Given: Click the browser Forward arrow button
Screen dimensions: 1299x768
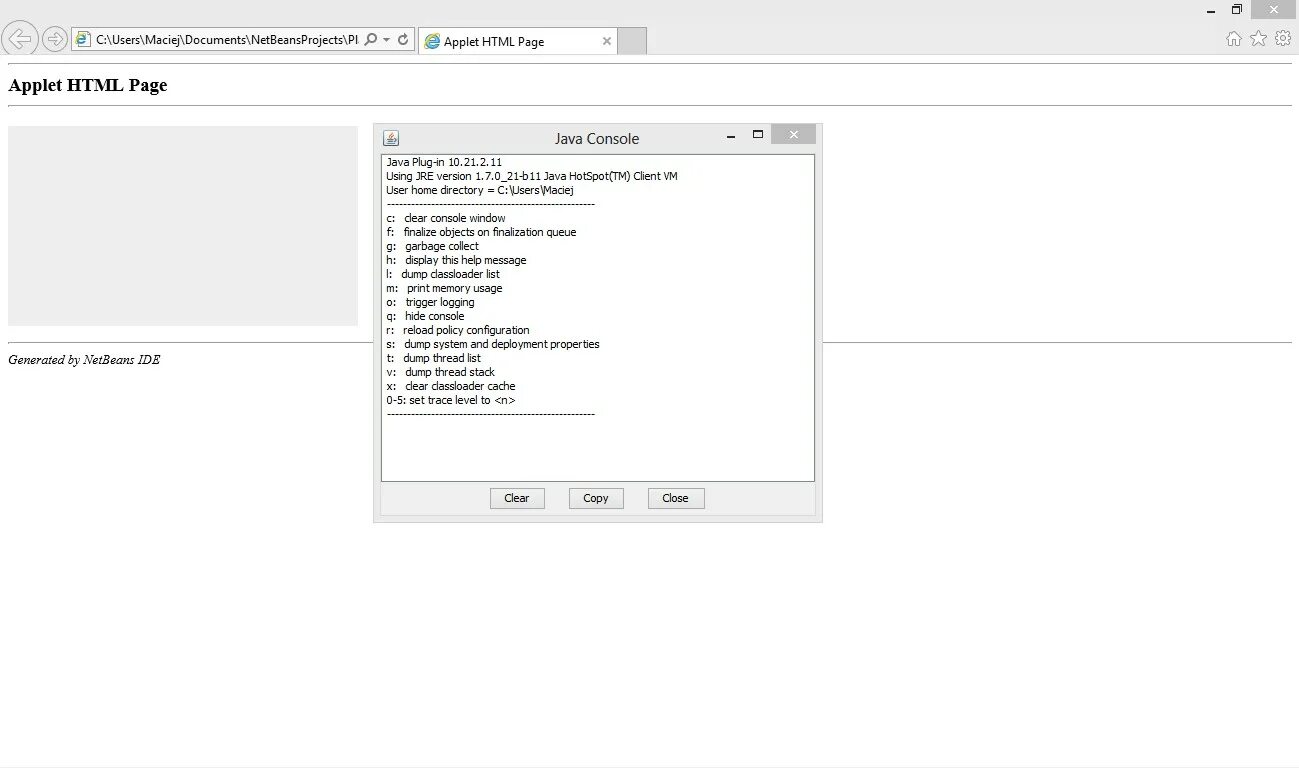Looking at the screenshot, I should coord(55,39).
